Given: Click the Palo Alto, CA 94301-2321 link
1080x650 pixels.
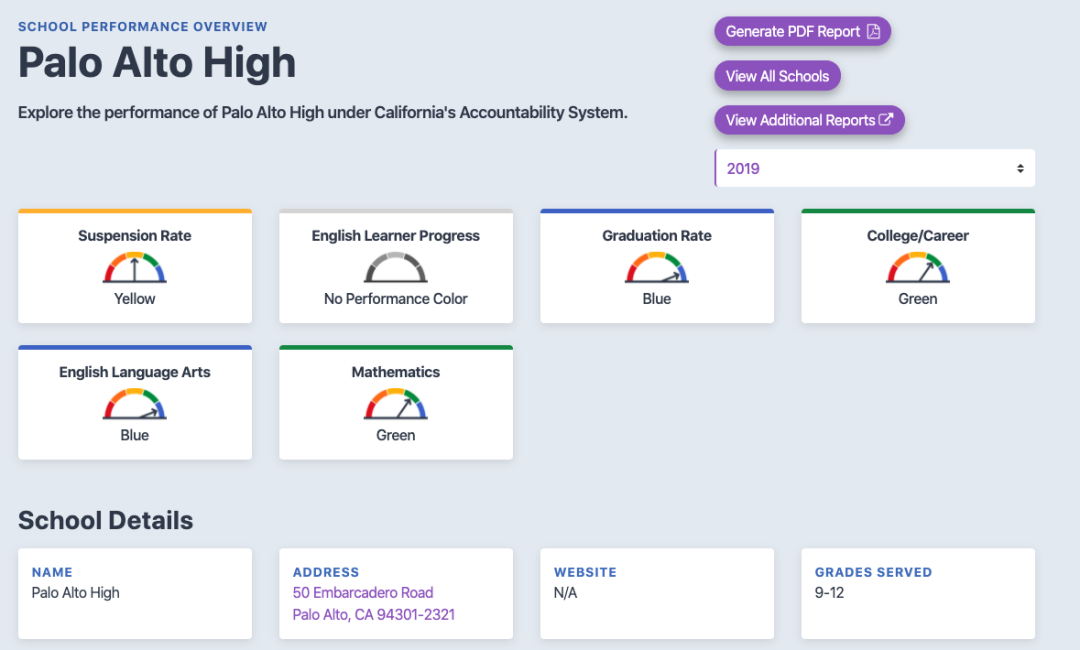Looking at the screenshot, I should pyautogui.click(x=374, y=615).
